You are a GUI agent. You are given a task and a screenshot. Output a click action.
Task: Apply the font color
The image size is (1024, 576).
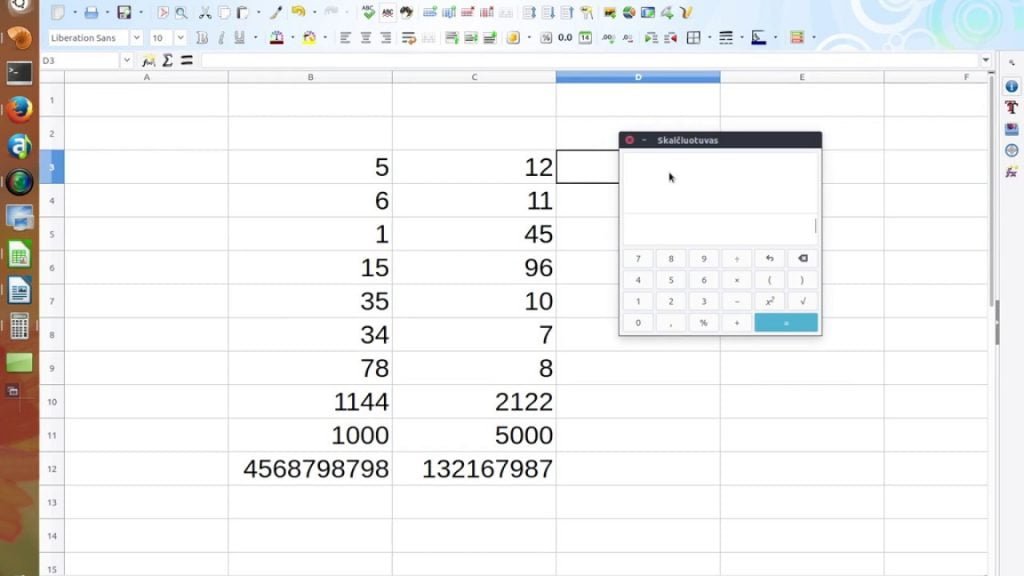tap(277, 38)
